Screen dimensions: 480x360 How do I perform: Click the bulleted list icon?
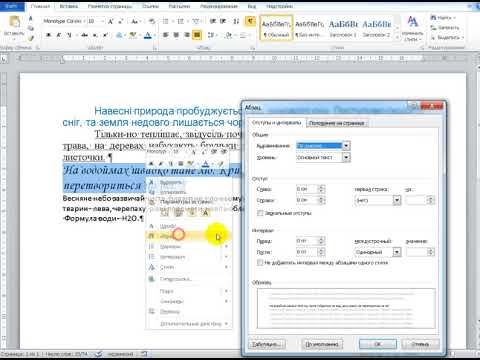[x=166, y=21]
